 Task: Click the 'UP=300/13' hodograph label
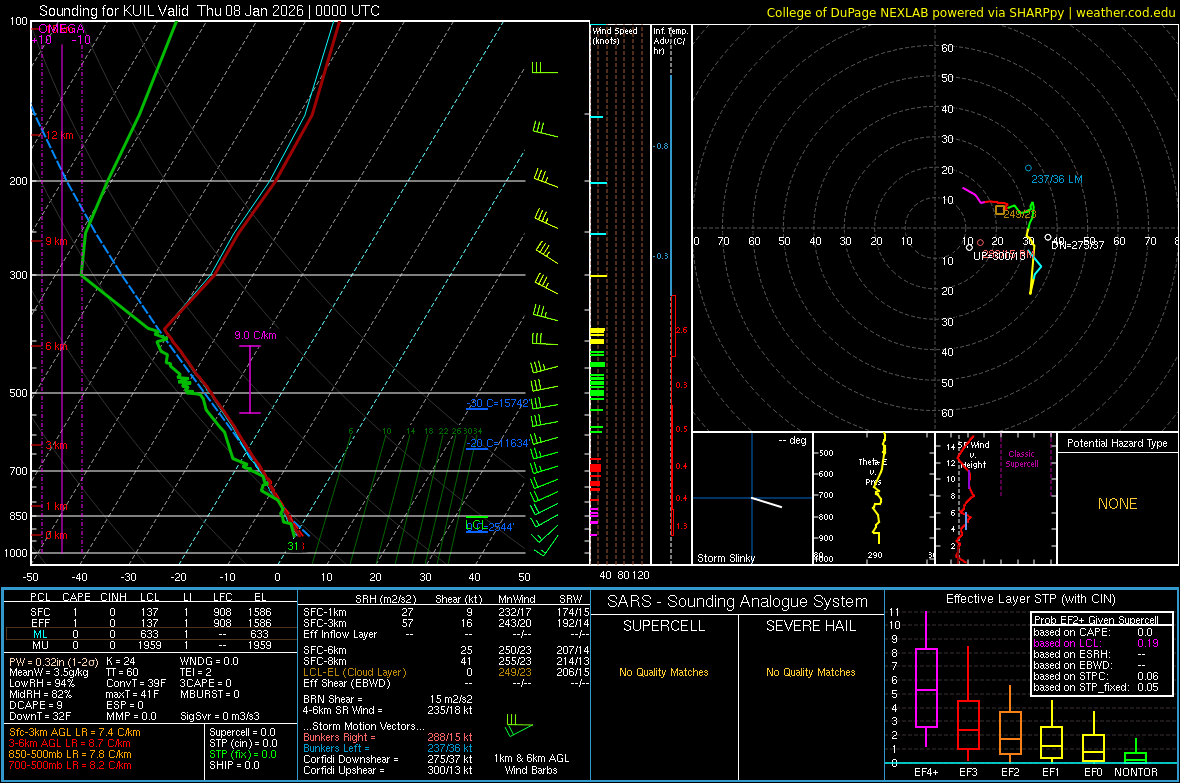click(x=999, y=256)
